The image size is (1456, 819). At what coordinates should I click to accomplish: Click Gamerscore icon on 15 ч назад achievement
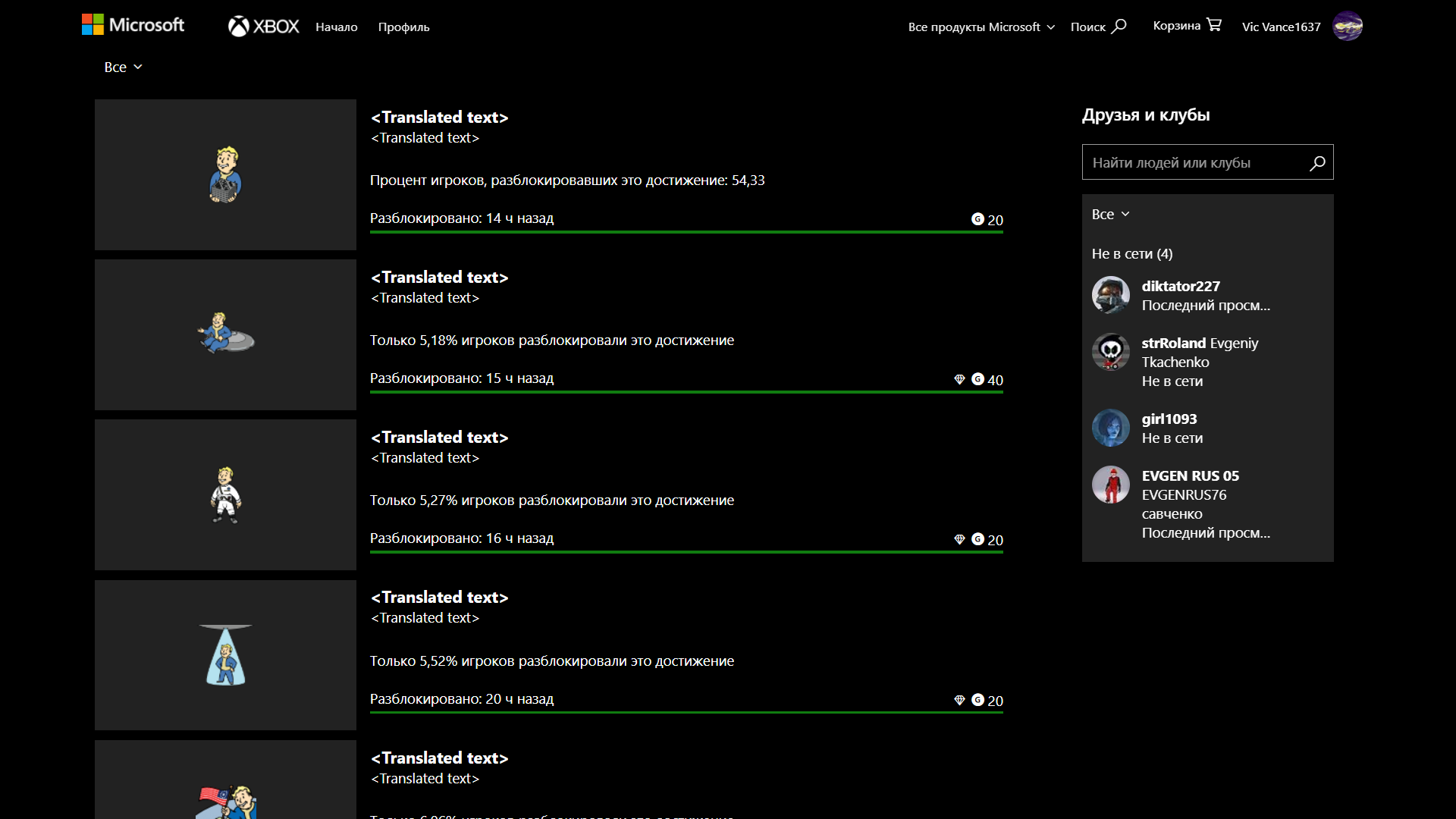977,379
